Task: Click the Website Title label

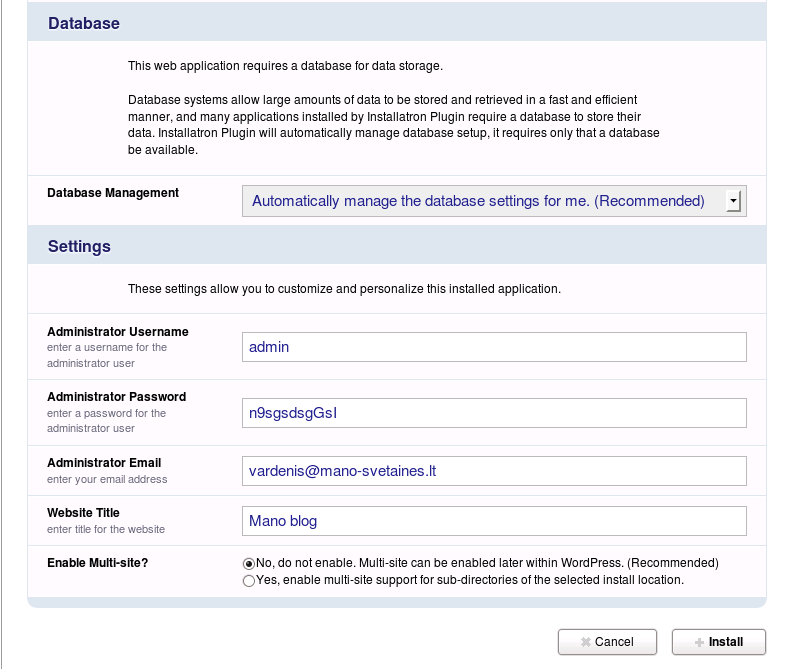Action: coord(83,513)
